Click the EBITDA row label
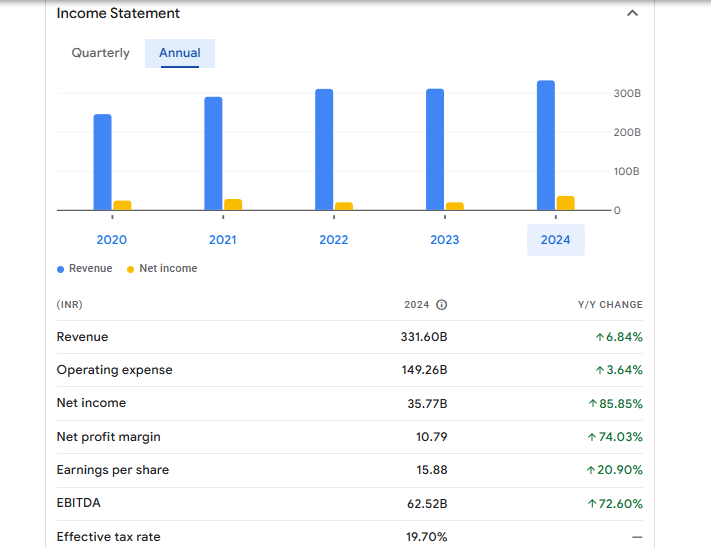This screenshot has height=548, width=711. [78, 503]
